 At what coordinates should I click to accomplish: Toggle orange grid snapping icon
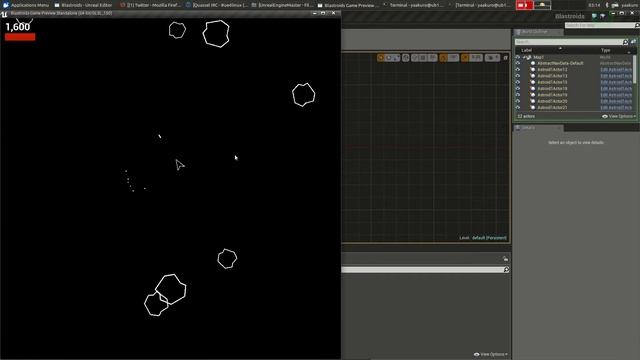coord(443,58)
